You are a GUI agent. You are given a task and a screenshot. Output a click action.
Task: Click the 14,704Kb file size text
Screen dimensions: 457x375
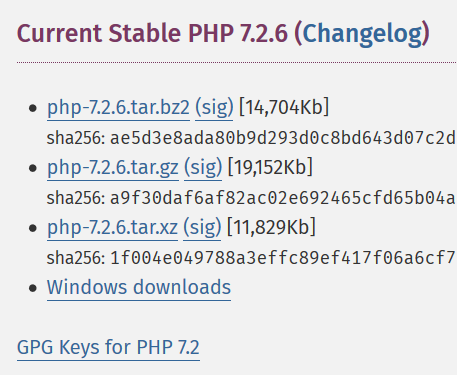click(x=284, y=107)
